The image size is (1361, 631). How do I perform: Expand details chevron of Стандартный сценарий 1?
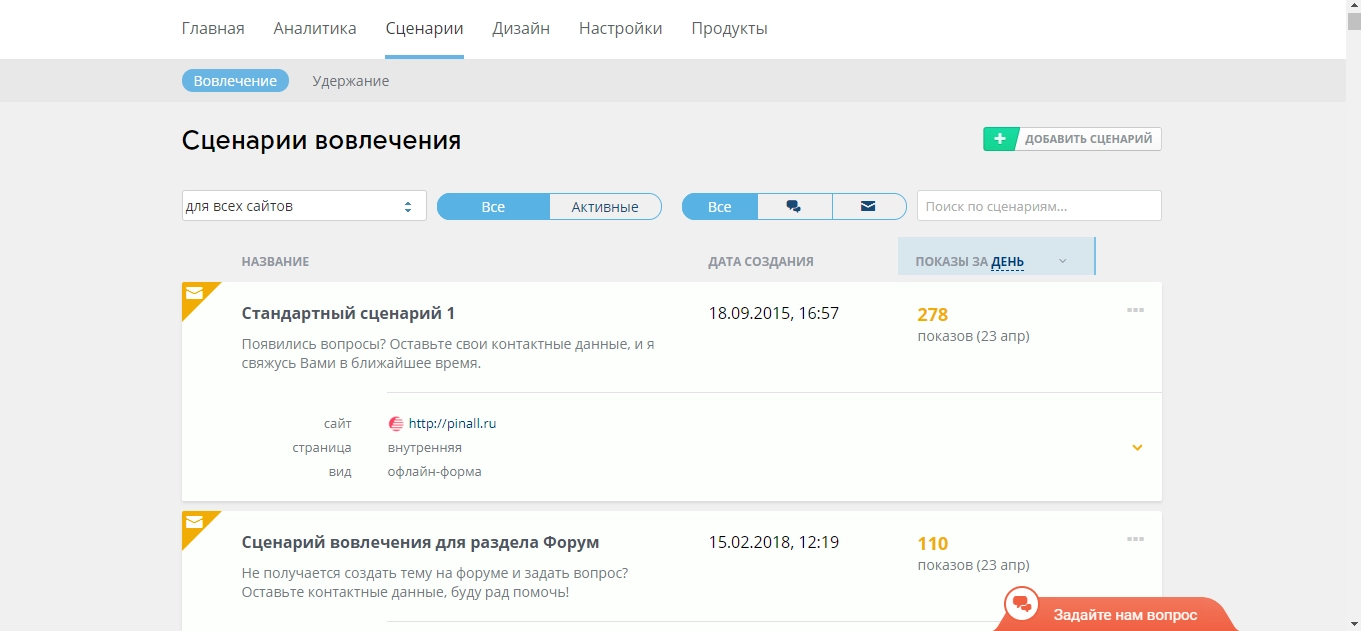[x=1137, y=447]
